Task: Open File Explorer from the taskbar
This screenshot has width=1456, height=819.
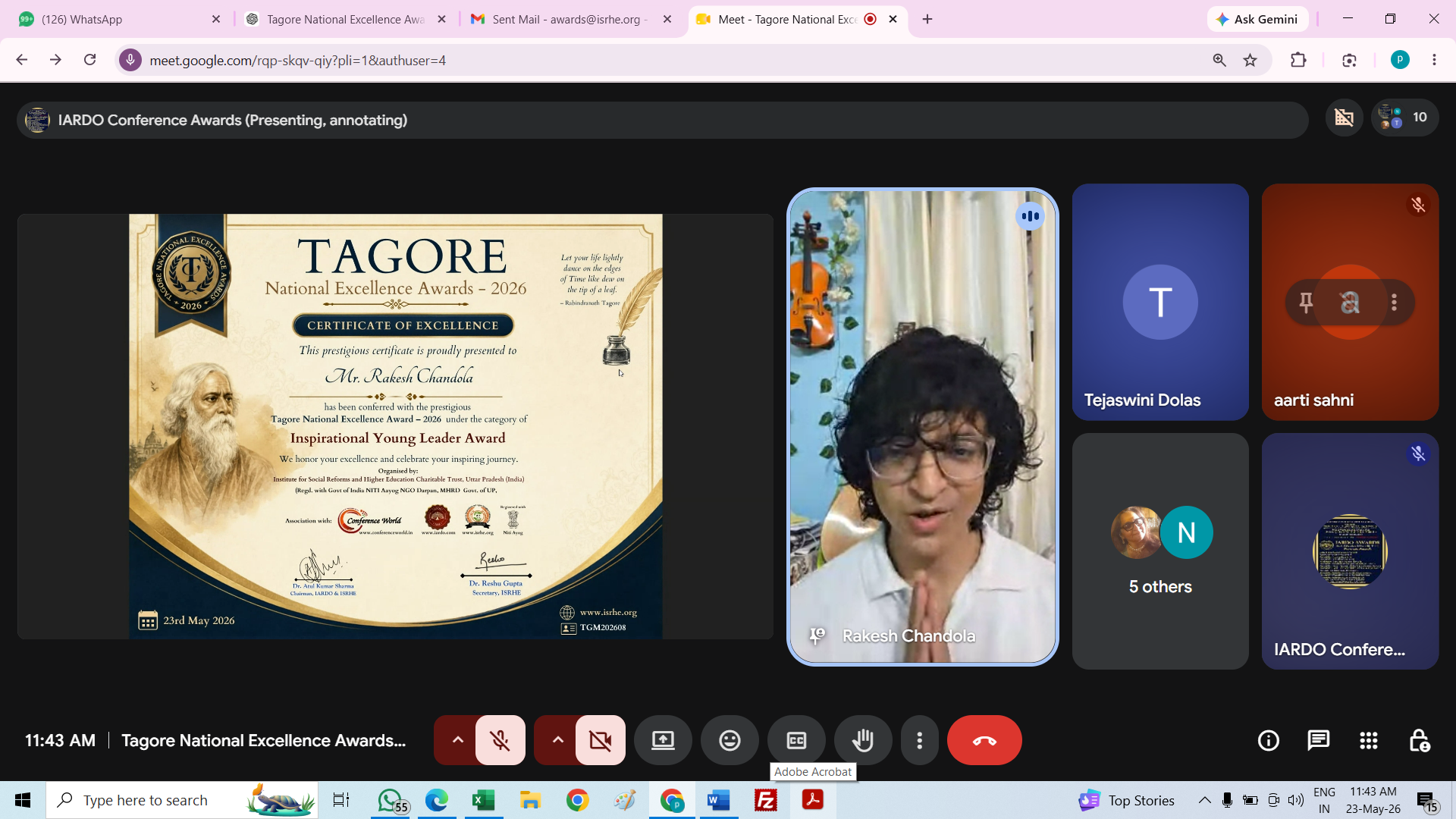Action: point(530,800)
